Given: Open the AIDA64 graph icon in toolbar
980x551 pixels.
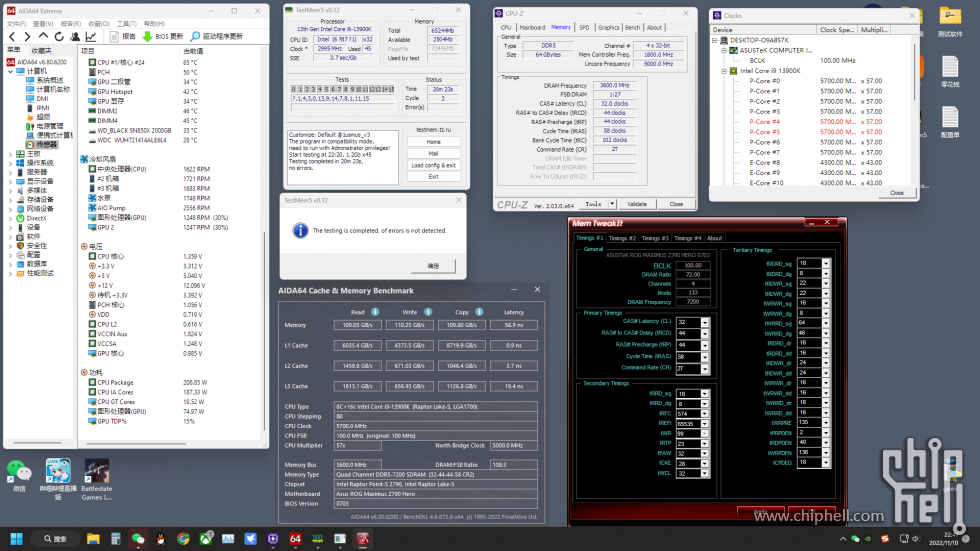Looking at the screenshot, I should (x=91, y=37).
